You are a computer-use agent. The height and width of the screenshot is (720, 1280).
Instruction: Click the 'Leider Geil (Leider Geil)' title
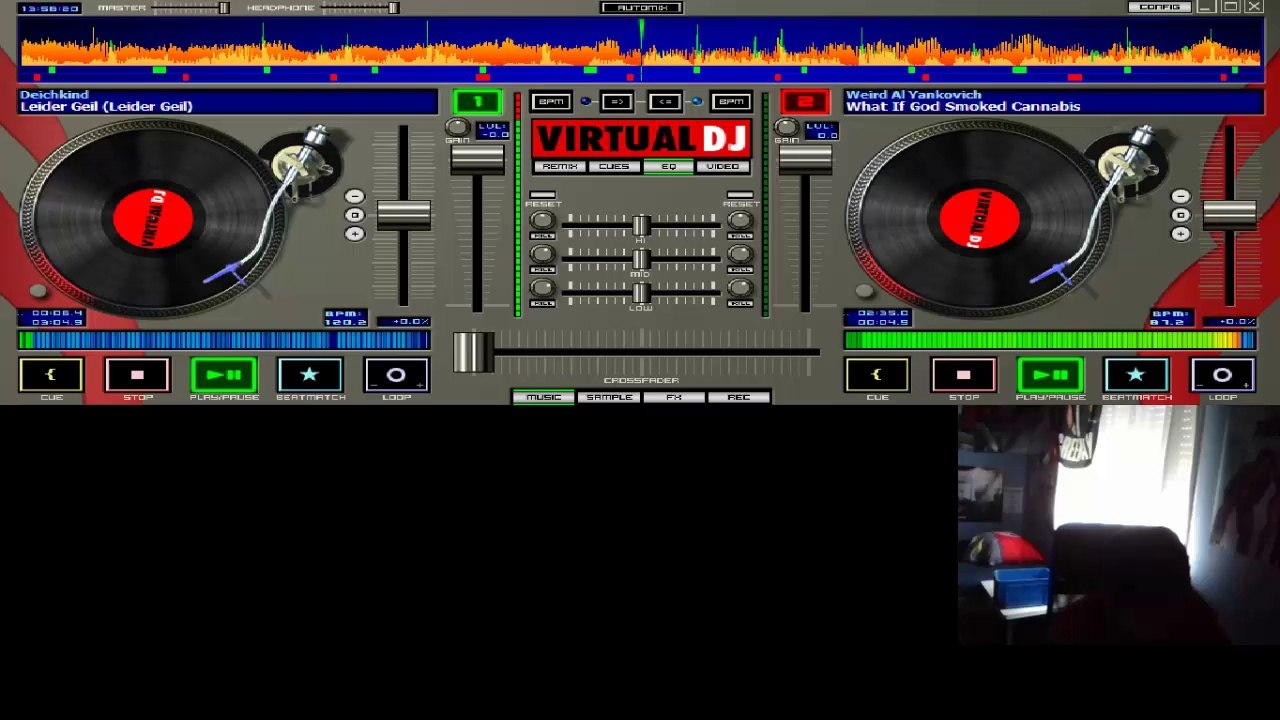pyautogui.click(x=106, y=107)
